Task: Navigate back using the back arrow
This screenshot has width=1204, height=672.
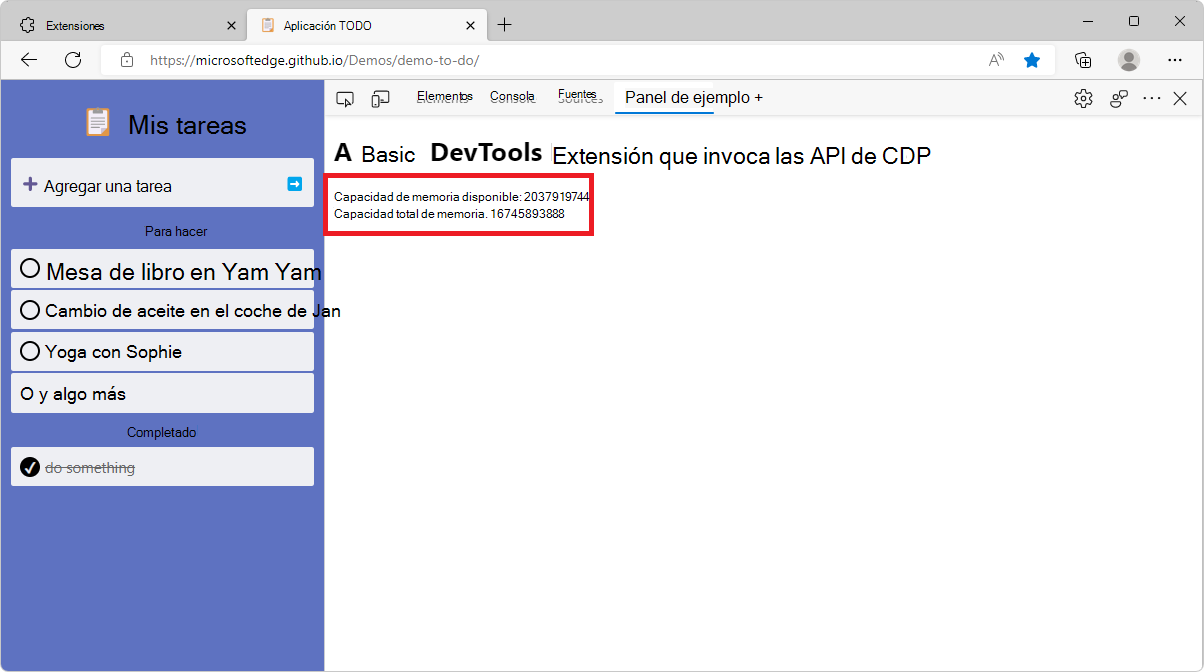Action: 28,59
